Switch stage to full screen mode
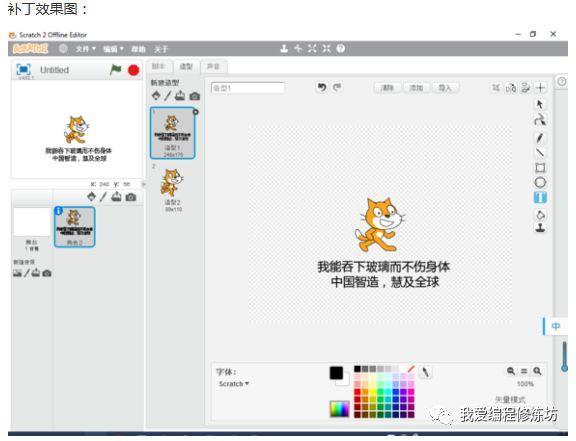 [24, 69]
